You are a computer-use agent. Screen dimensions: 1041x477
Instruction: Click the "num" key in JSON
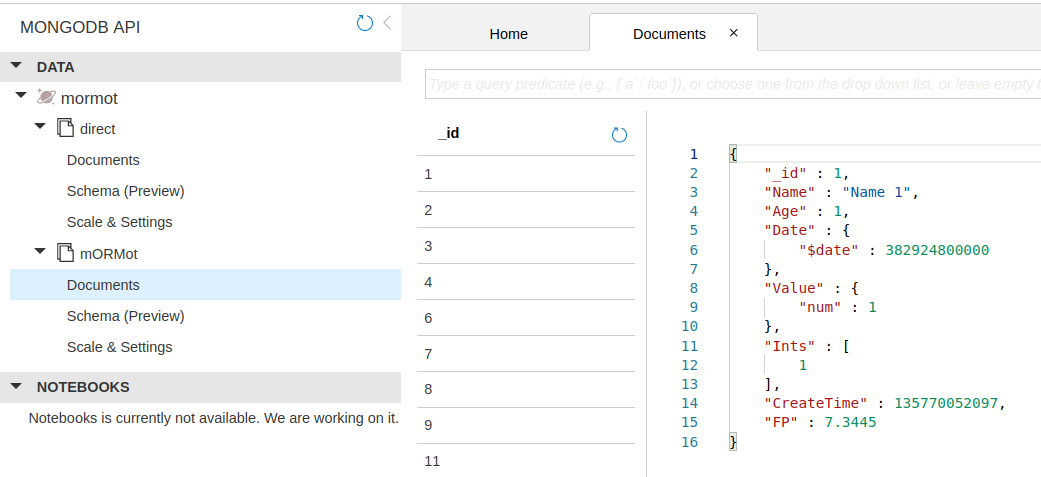pos(820,308)
